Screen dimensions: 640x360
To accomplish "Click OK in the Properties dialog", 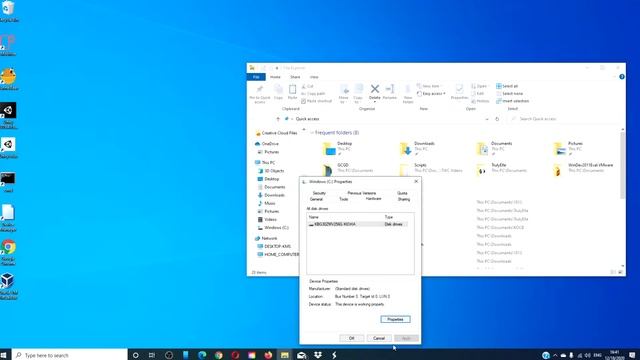I will coord(351,338).
